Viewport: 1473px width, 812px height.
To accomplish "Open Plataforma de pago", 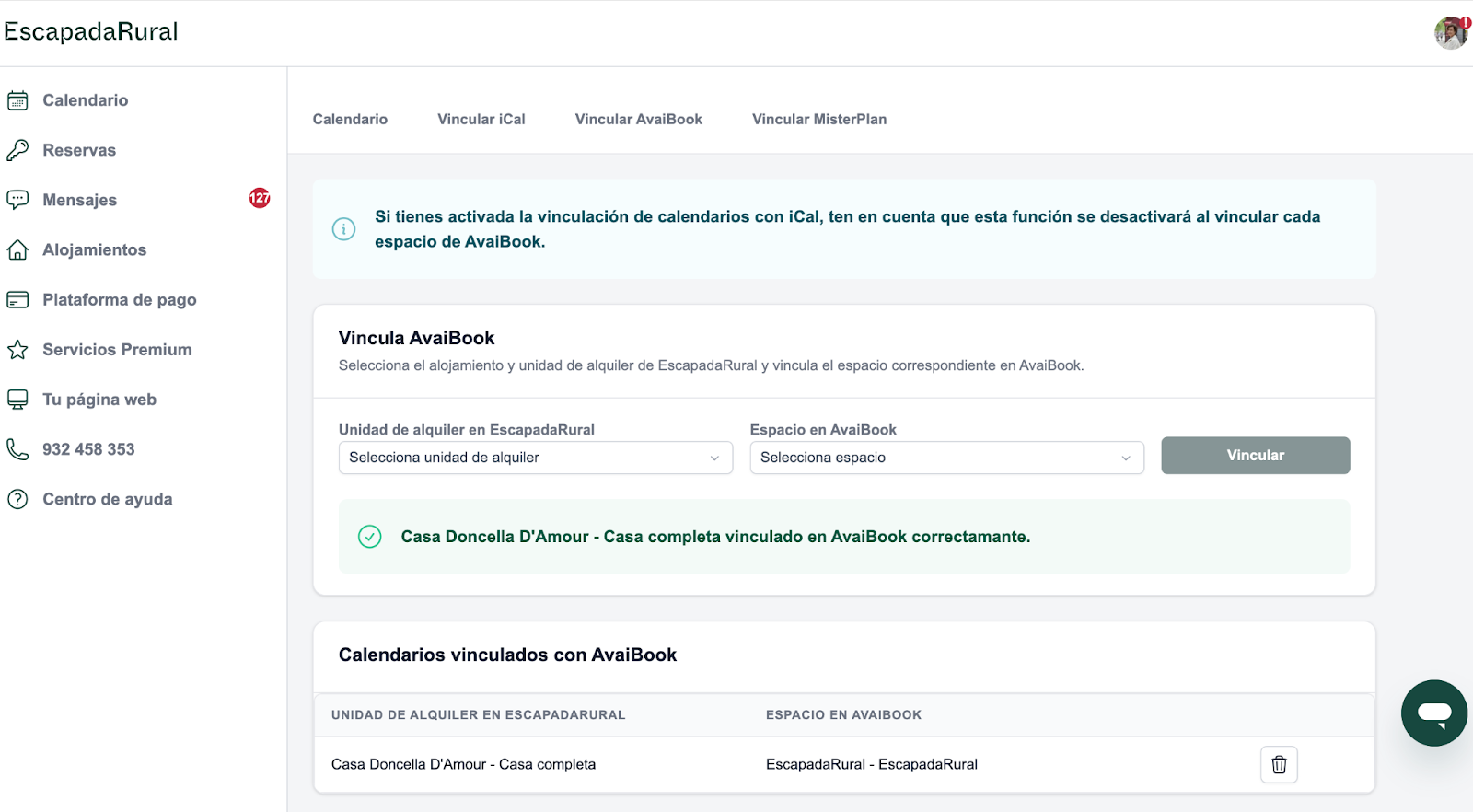I will click(x=120, y=299).
